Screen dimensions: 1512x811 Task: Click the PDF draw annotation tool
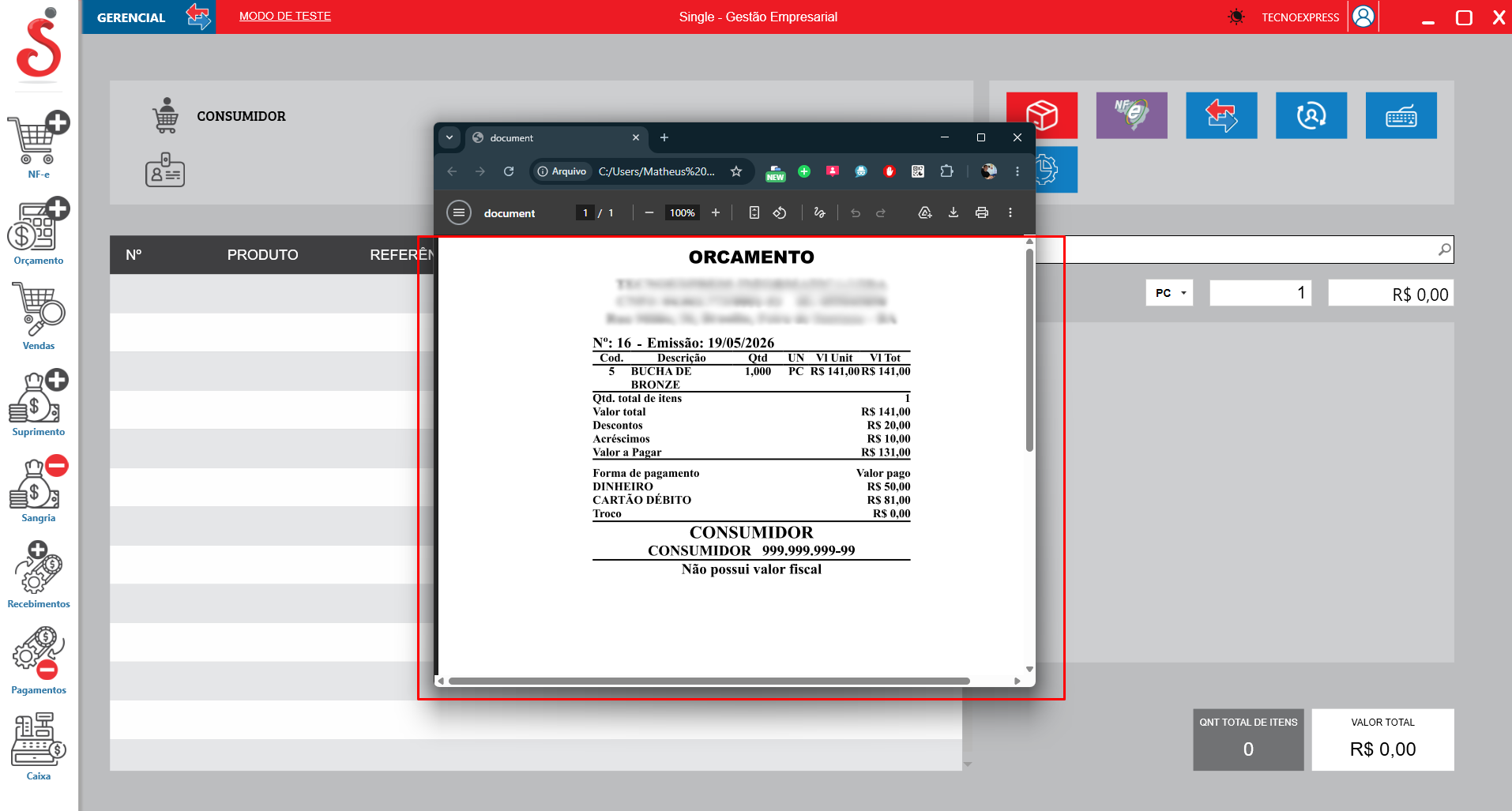819,212
